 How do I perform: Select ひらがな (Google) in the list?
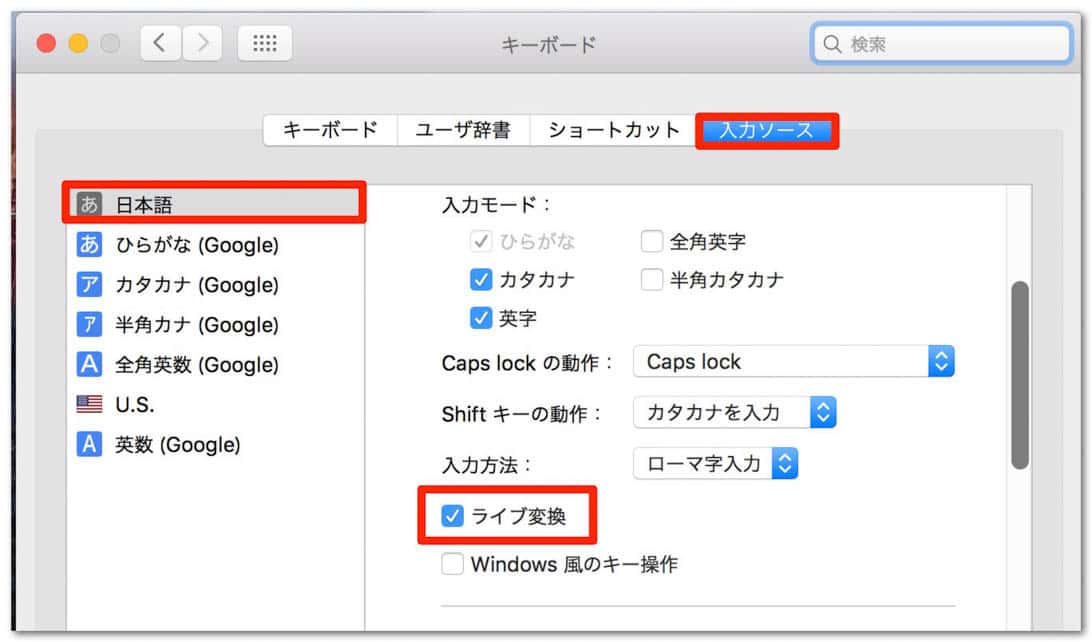pyautogui.click(x=214, y=244)
